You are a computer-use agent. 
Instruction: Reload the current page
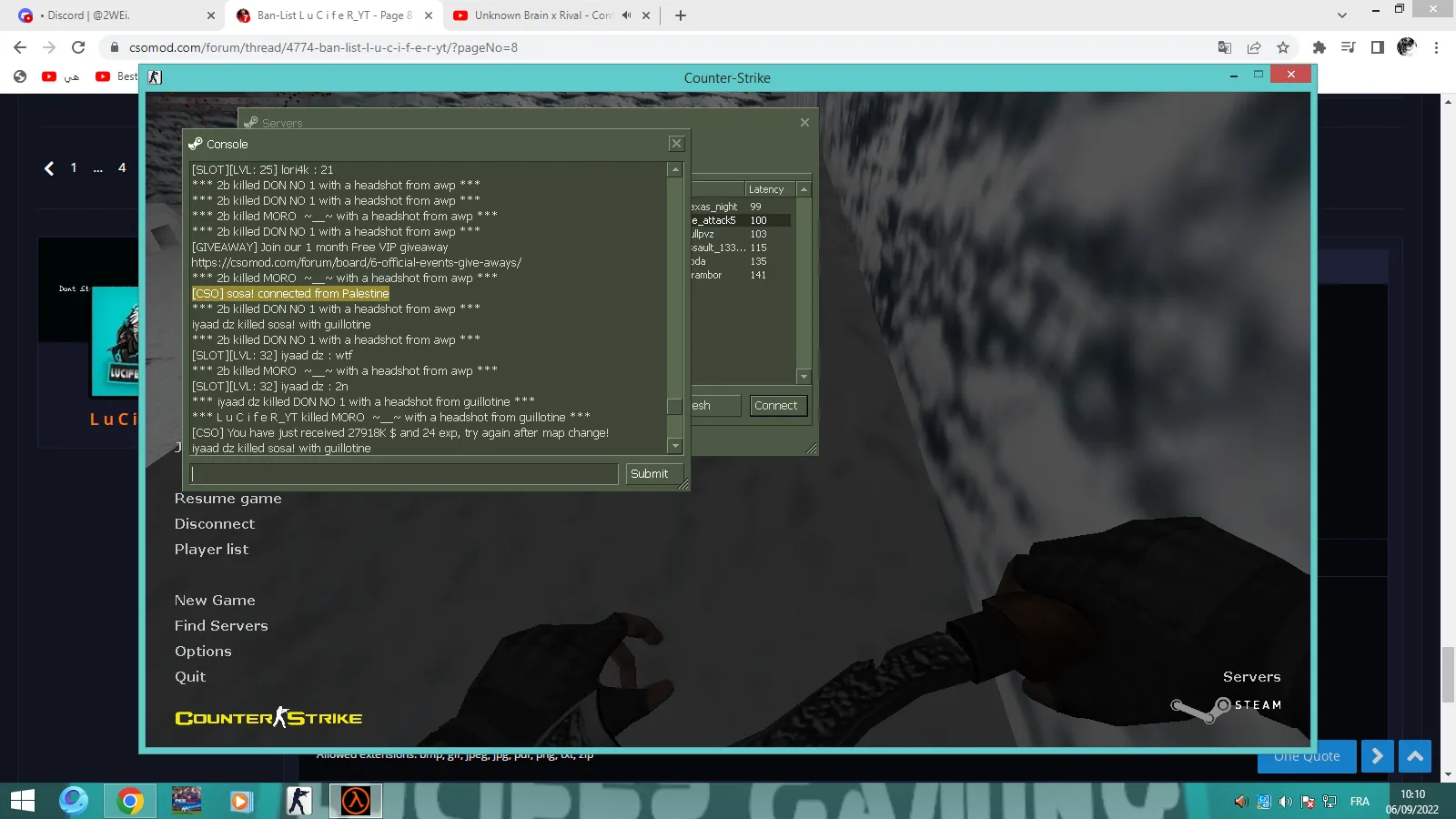pos(78,47)
